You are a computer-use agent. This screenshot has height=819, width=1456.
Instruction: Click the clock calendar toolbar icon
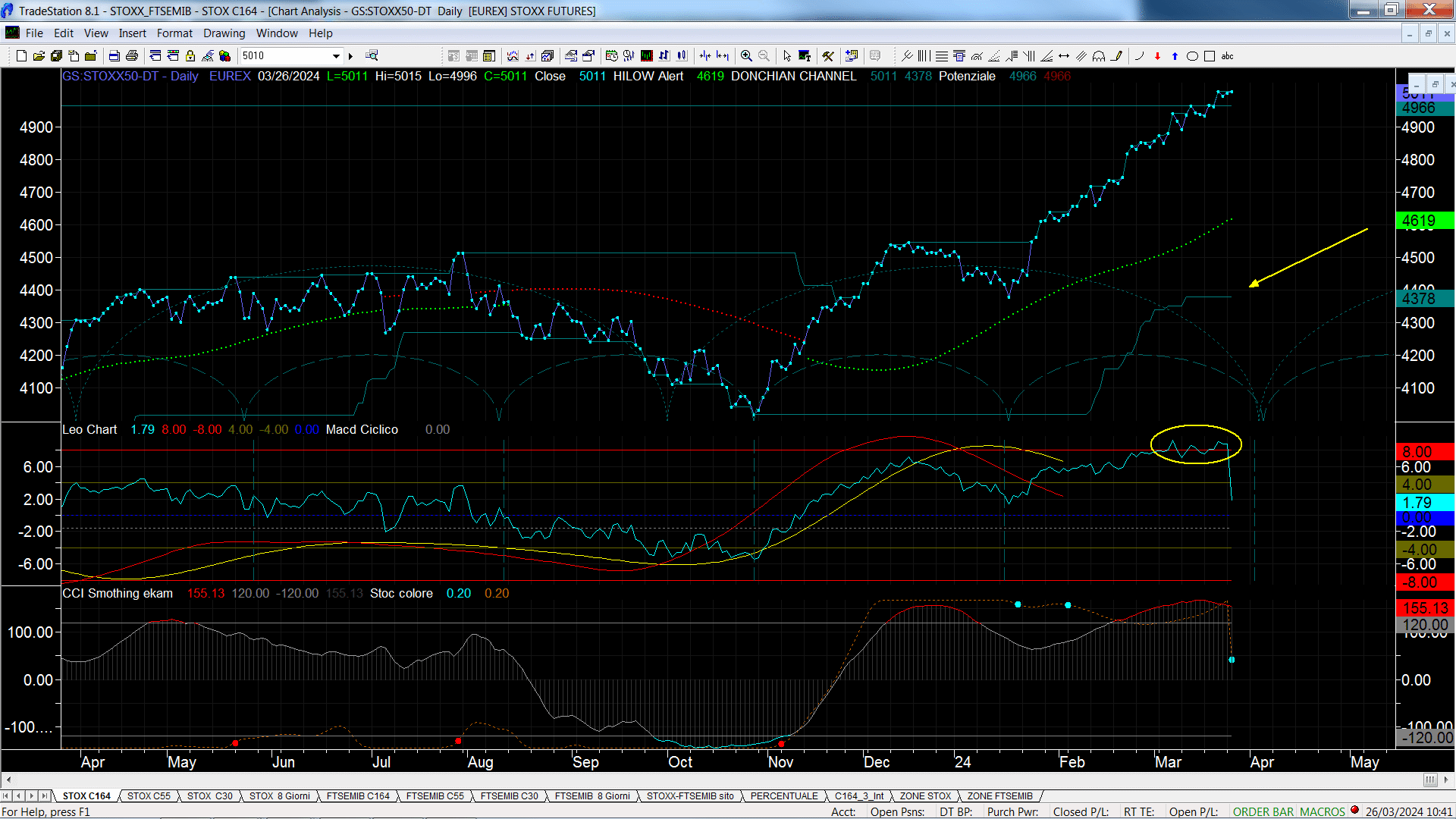coord(611,55)
